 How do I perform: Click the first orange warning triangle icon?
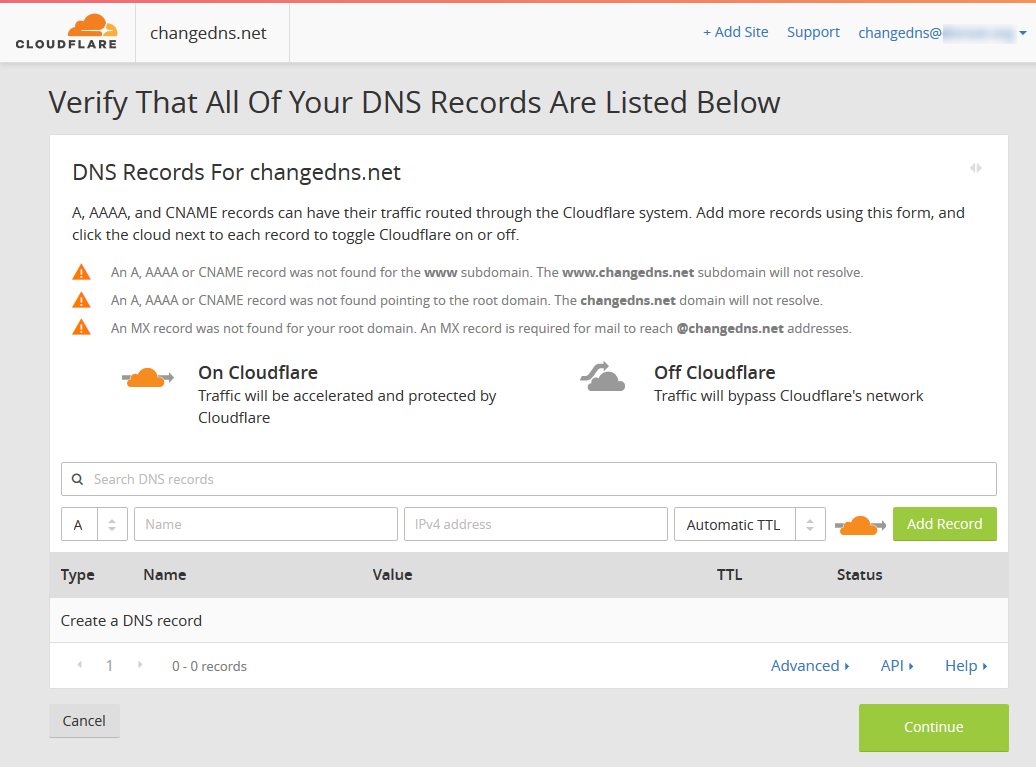(x=81, y=272)
